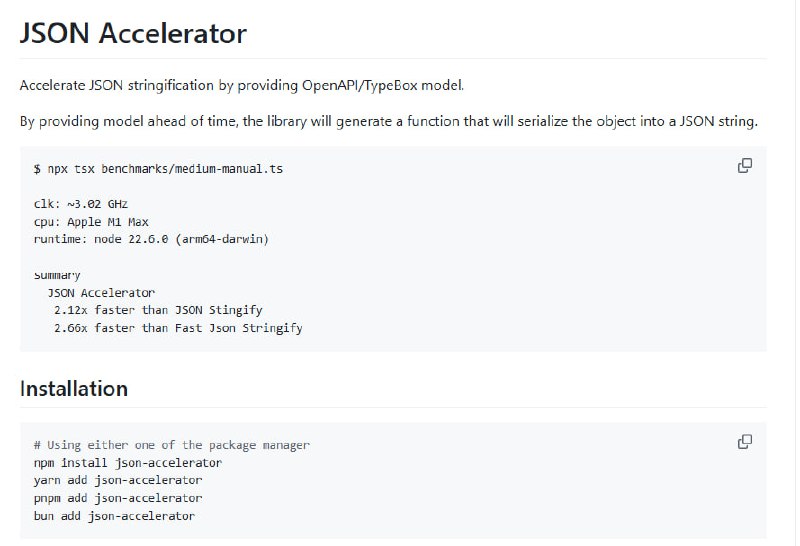Click the clk ~3.02 GHz line
This screenshot has width=800, height=546.
point(81,203)
